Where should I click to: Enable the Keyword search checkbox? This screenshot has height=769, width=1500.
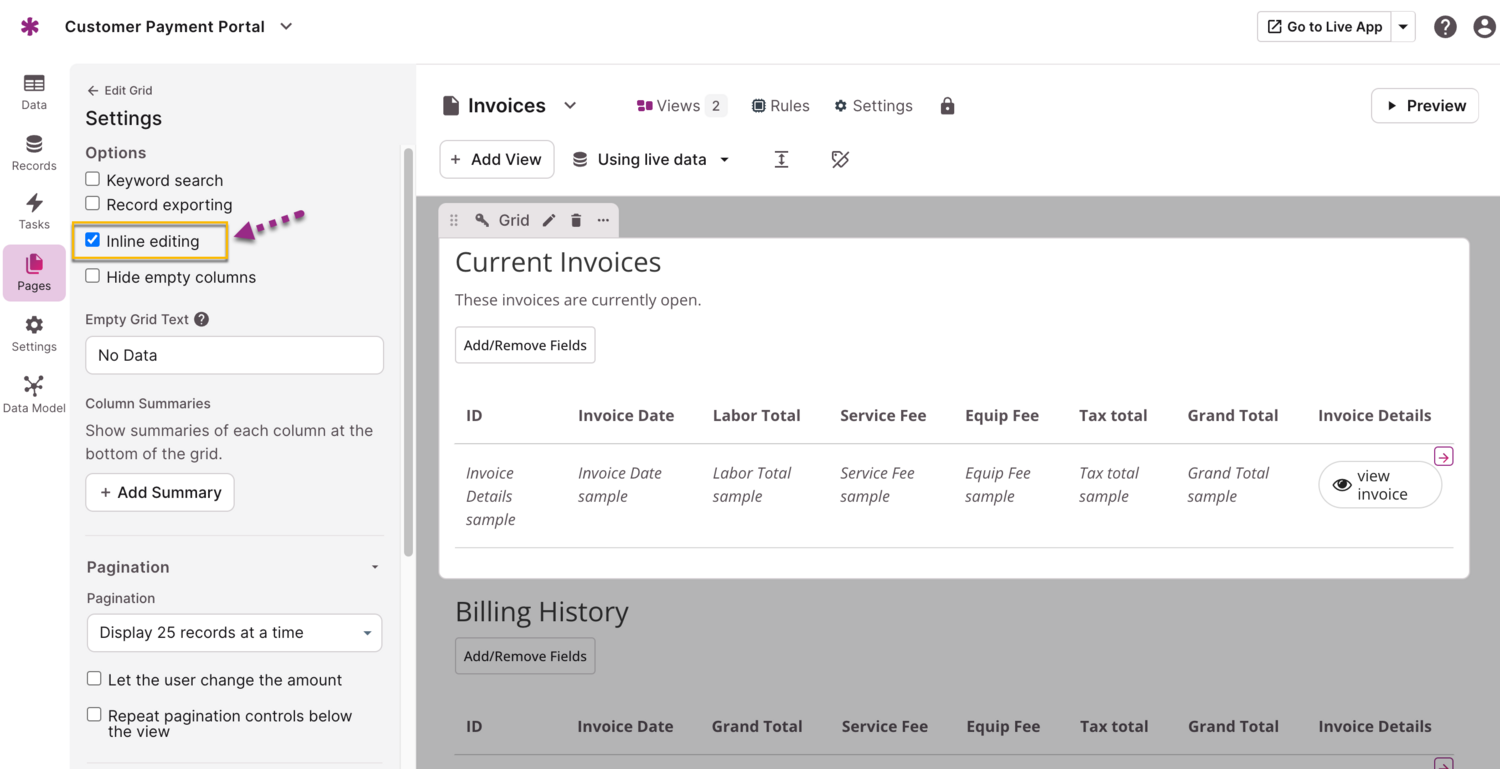pos(93,179)
